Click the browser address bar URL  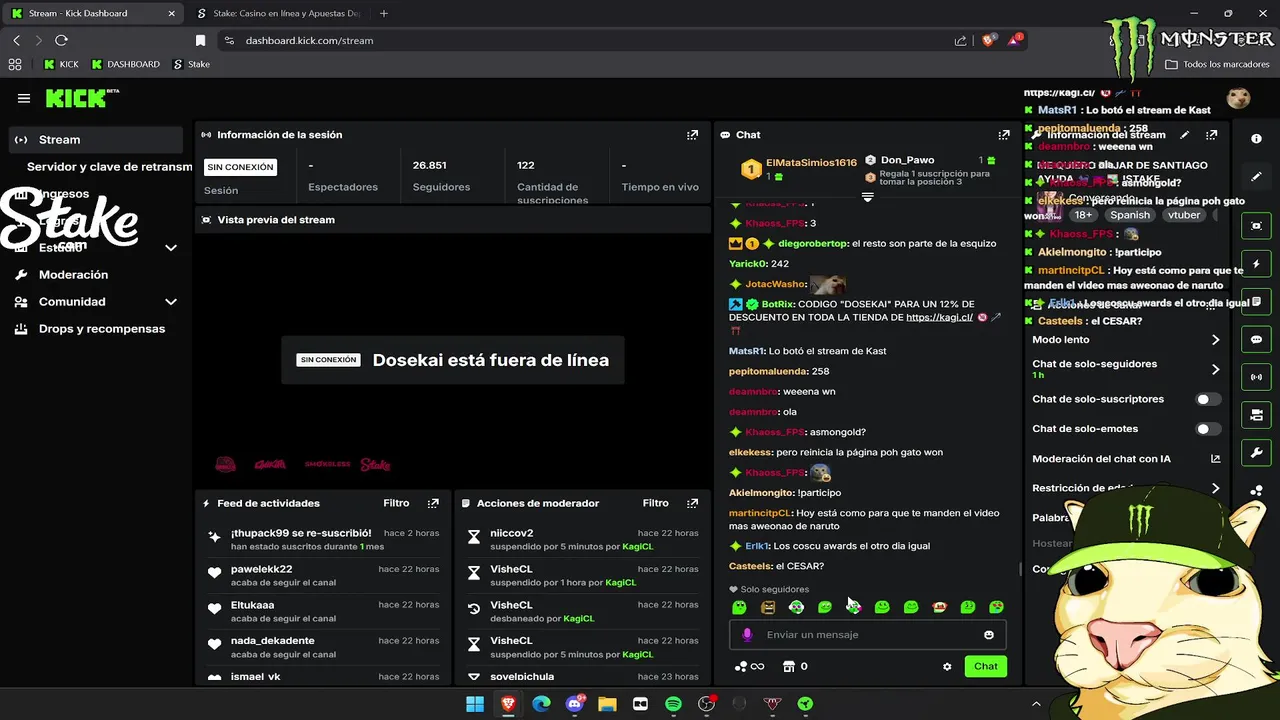[x=309, y=40]
